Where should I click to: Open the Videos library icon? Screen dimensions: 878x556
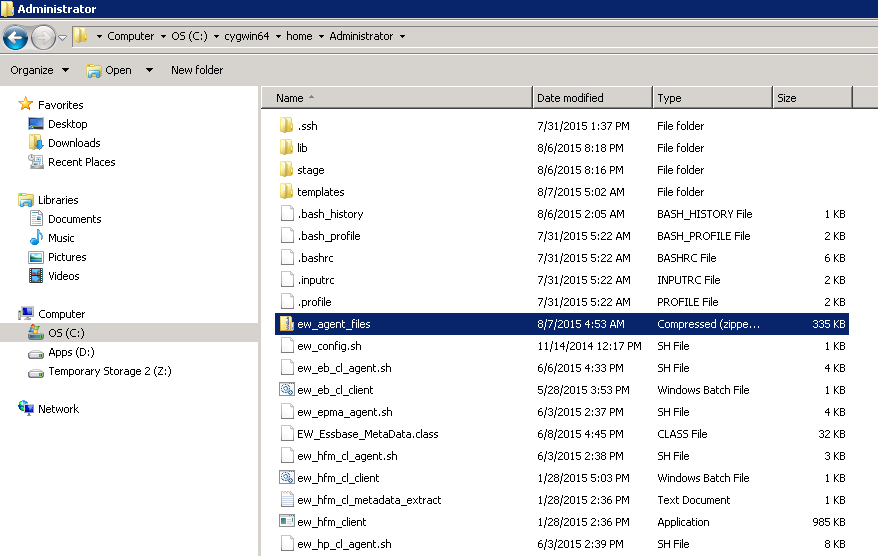pyautogui.click(x=36, y=276)
